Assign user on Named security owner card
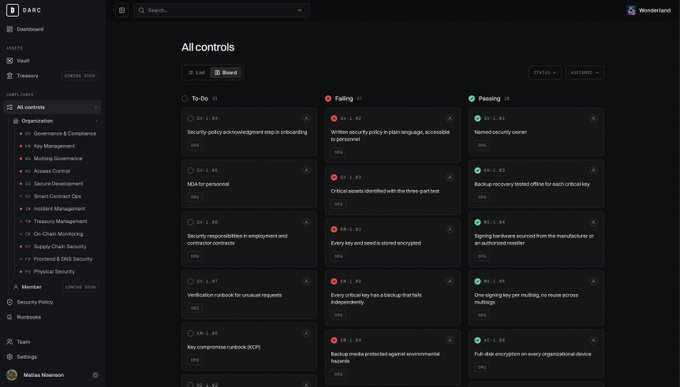Viewport: 680px width, 387px height. click(593, 118)
